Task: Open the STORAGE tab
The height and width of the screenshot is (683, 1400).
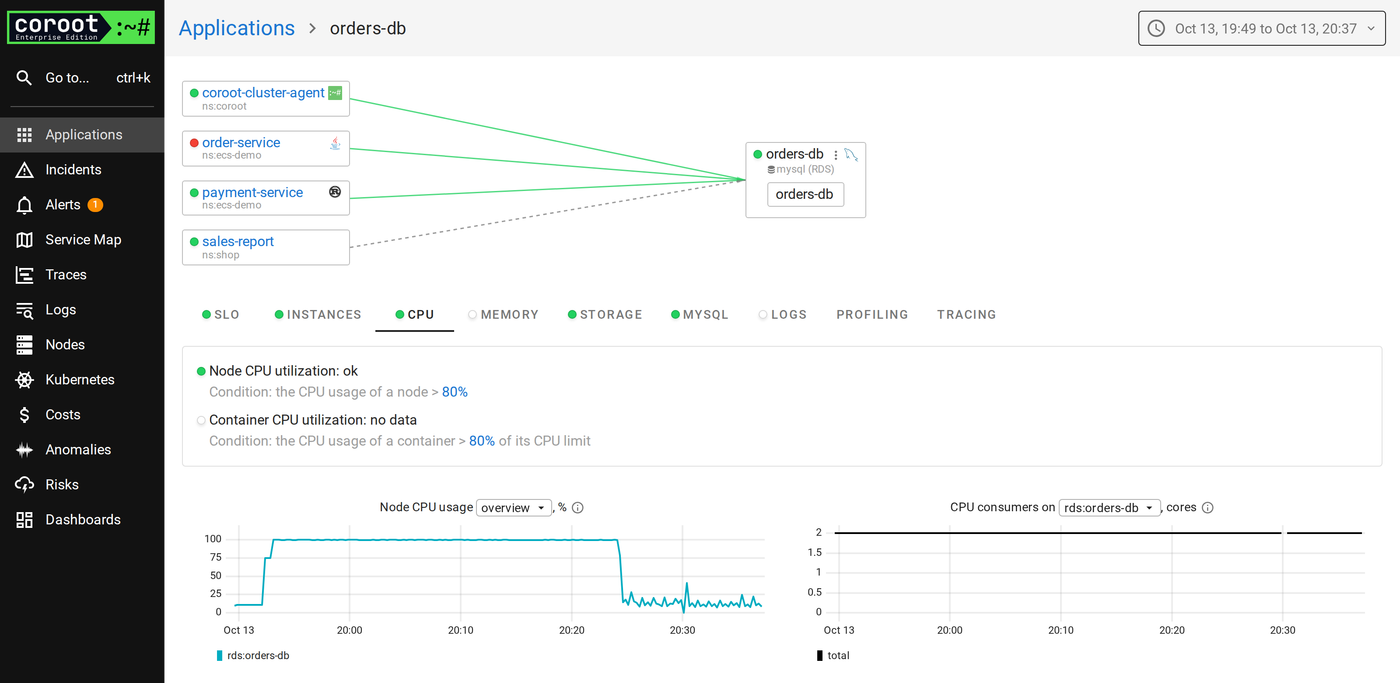Action: [x=605, y=314]
